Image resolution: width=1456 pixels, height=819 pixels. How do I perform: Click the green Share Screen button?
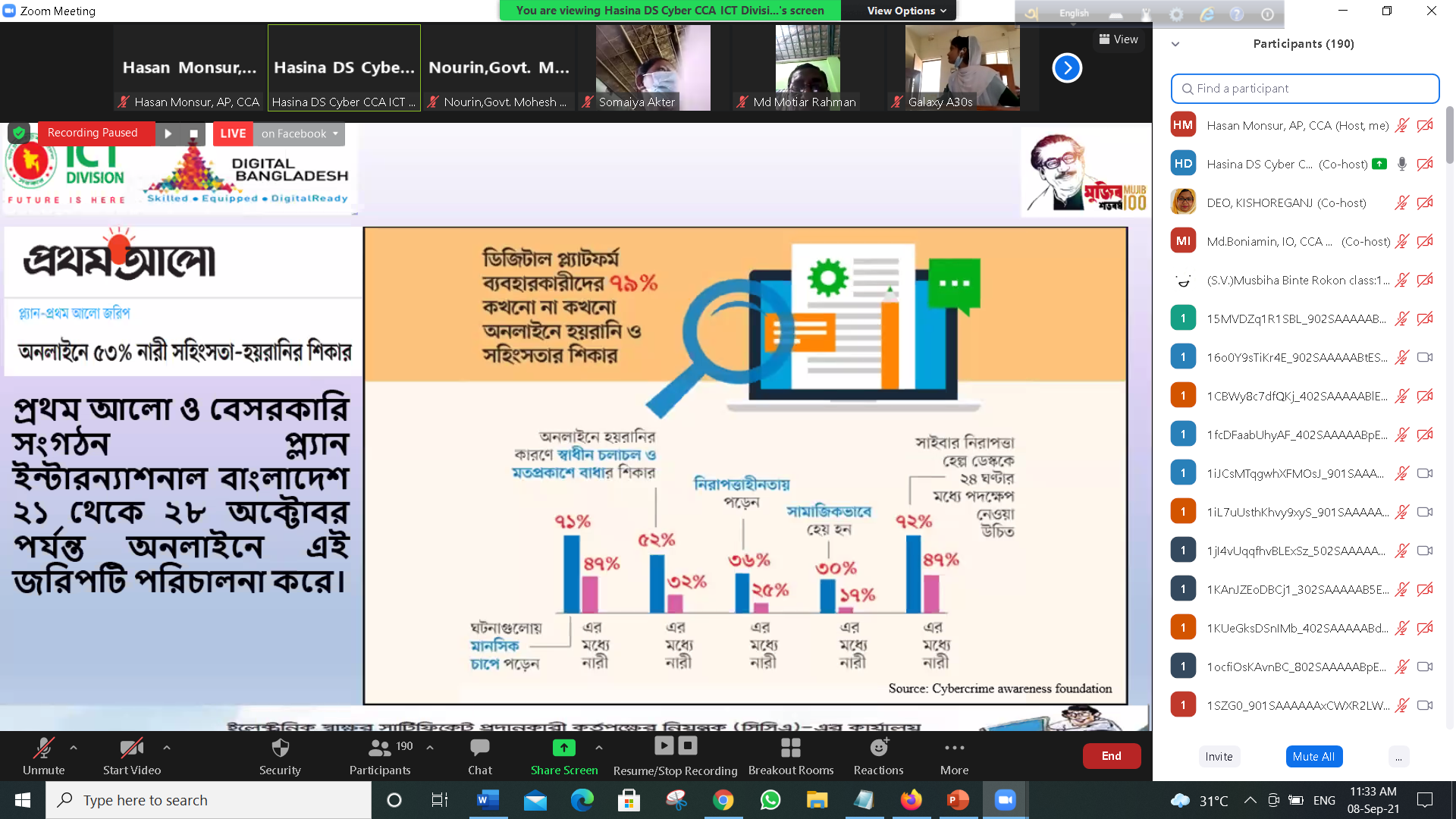coord(564,757)
